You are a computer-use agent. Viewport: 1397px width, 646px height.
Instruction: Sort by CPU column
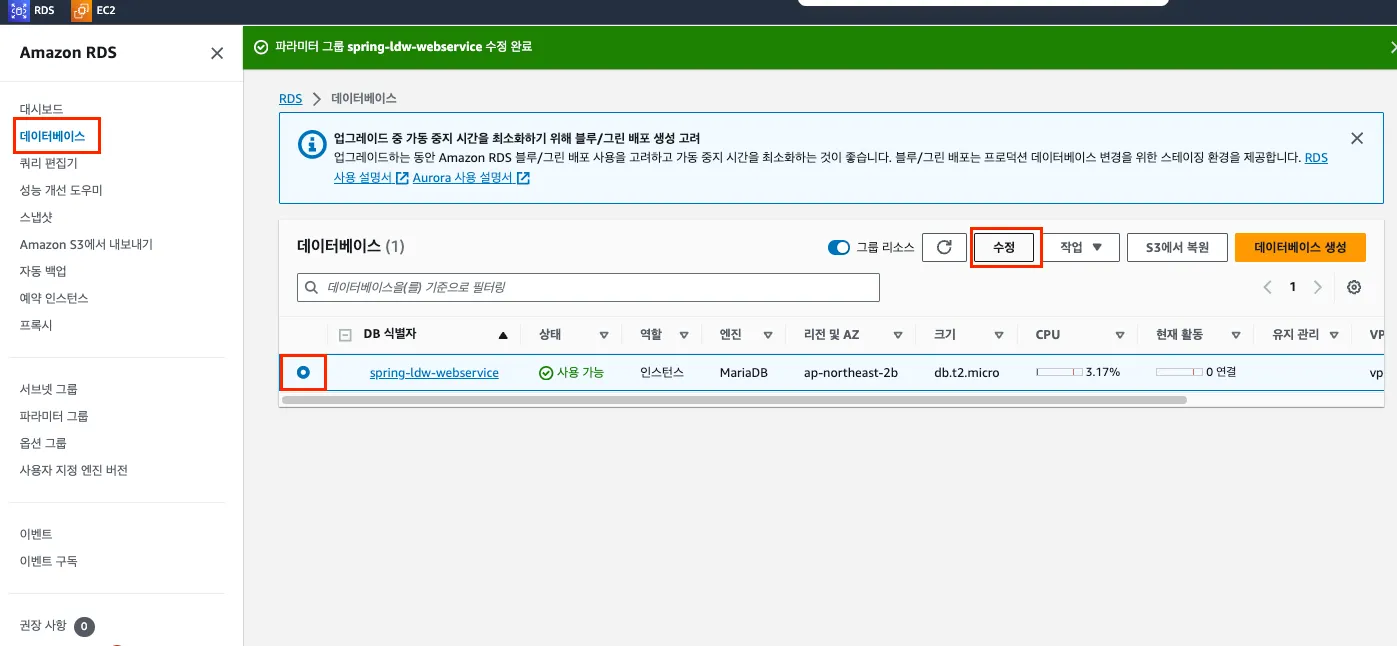(1120, 335)
